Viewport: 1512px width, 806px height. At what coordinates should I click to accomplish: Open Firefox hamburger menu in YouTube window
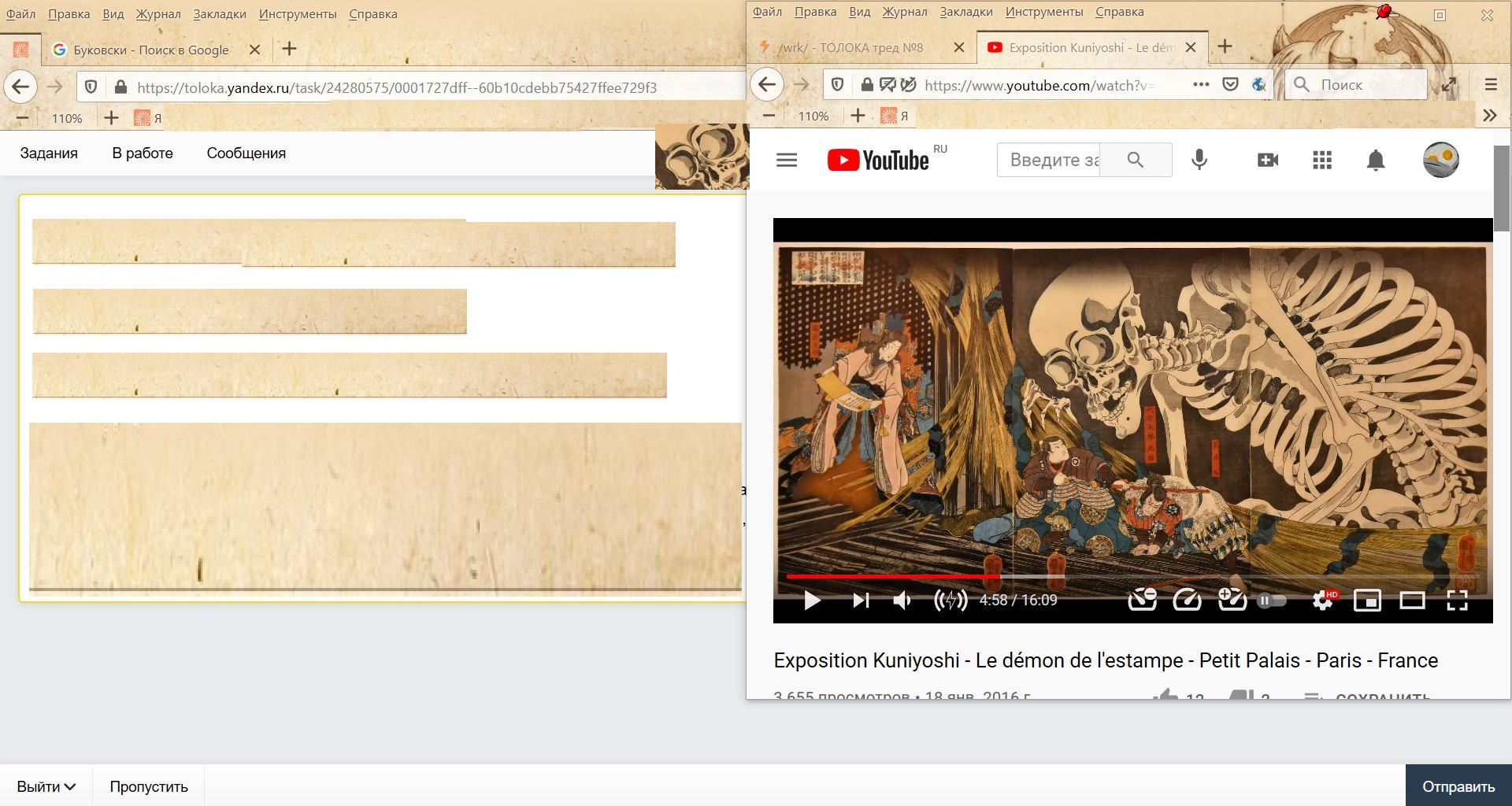(x=1491, y=84)
